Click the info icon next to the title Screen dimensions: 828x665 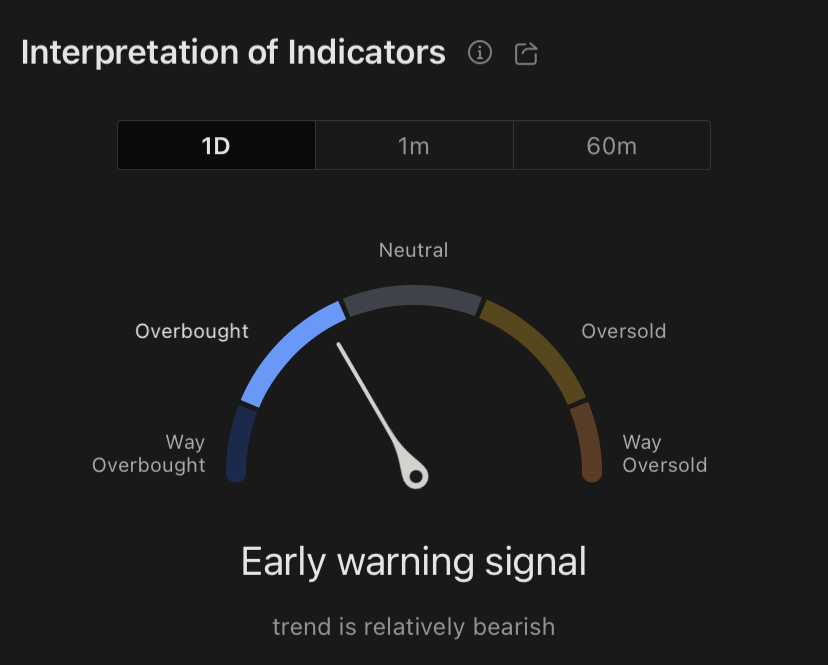[x=480, y=53]
